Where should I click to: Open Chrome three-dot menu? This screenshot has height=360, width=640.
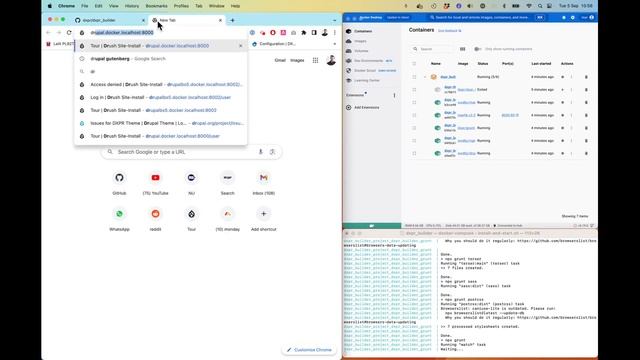(x=335, y=33)
